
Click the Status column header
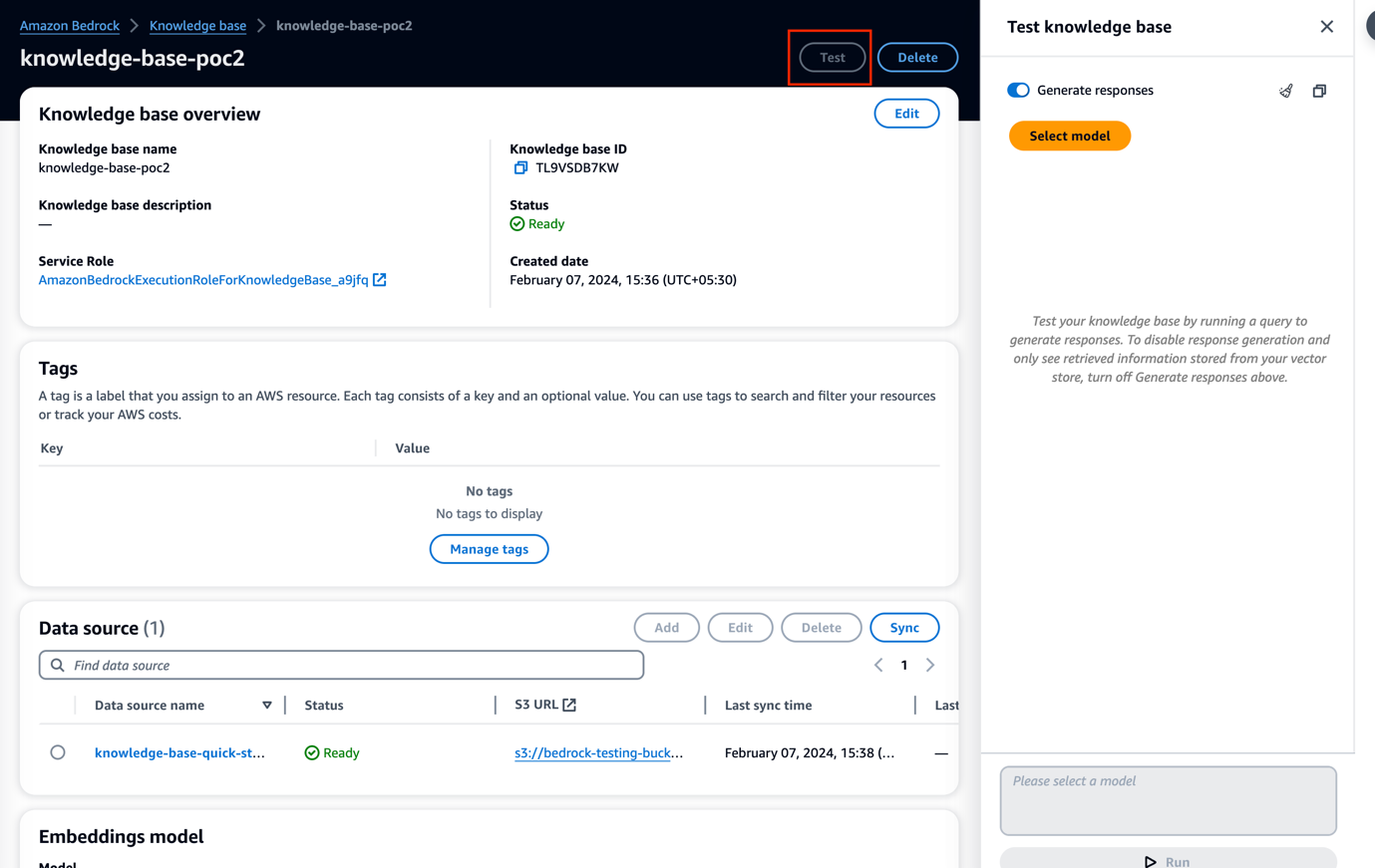click(x=324, y=705)
